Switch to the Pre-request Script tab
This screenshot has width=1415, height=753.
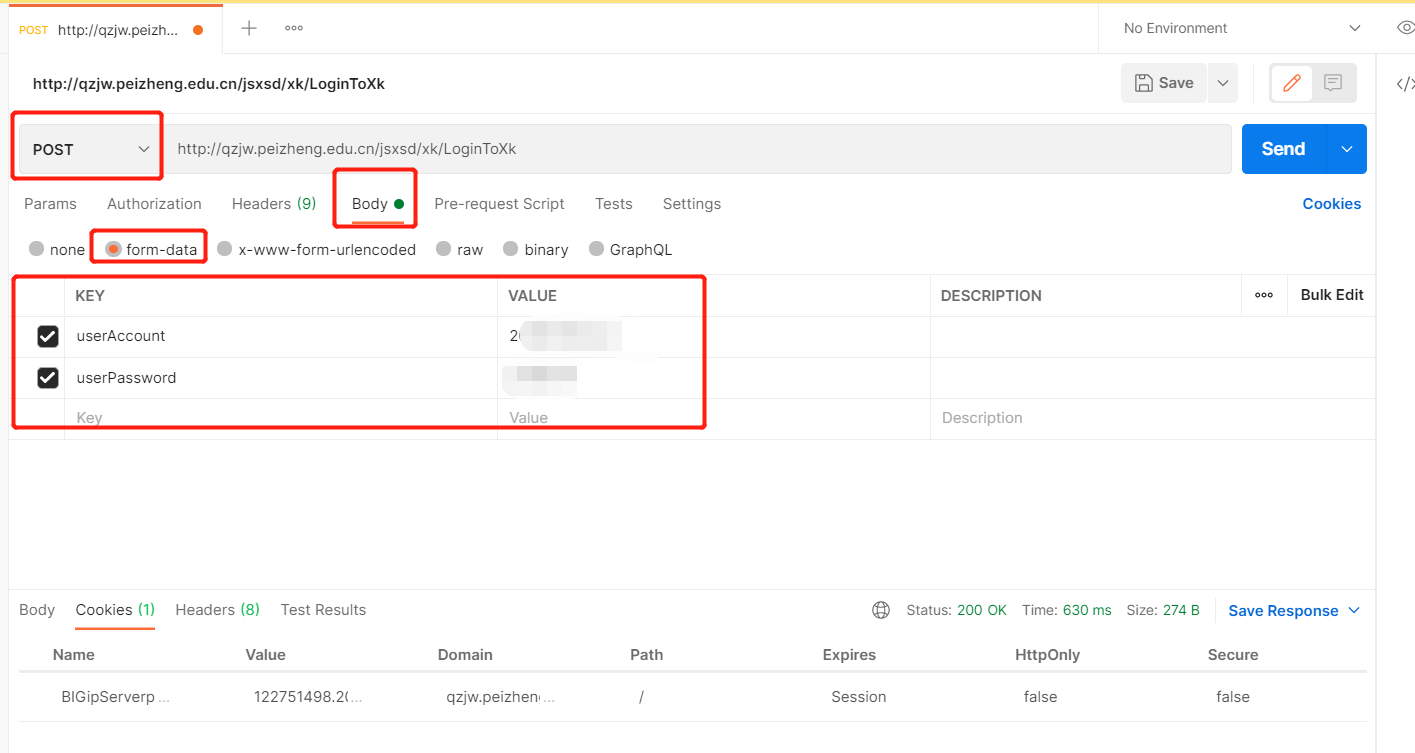499,203
